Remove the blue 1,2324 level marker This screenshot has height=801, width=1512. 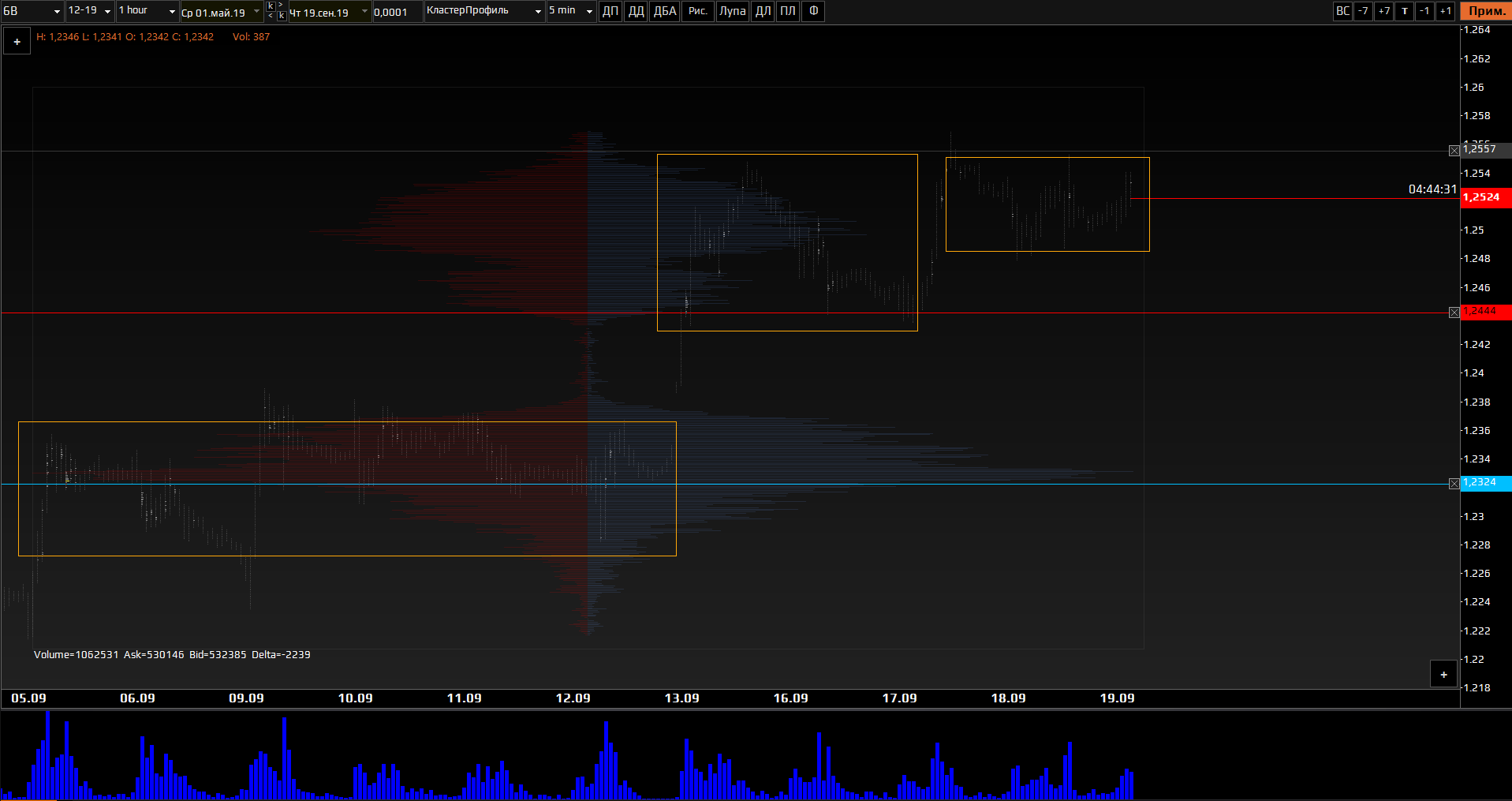pyautogui.click(x=1454, y=484)
